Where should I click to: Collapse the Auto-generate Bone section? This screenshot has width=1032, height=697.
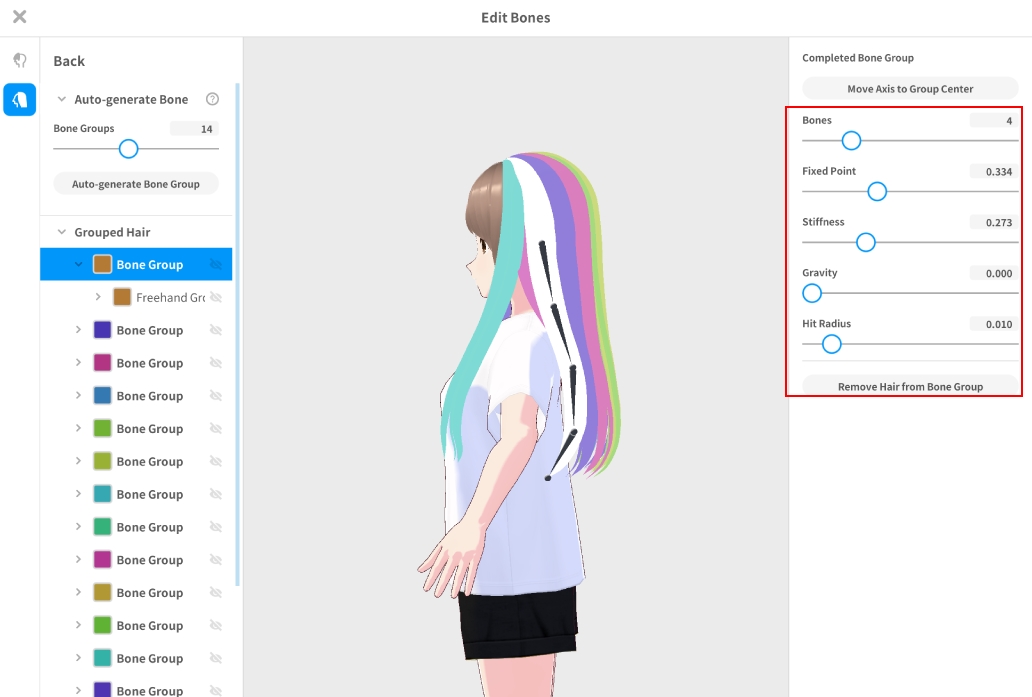tap(62, 99)
